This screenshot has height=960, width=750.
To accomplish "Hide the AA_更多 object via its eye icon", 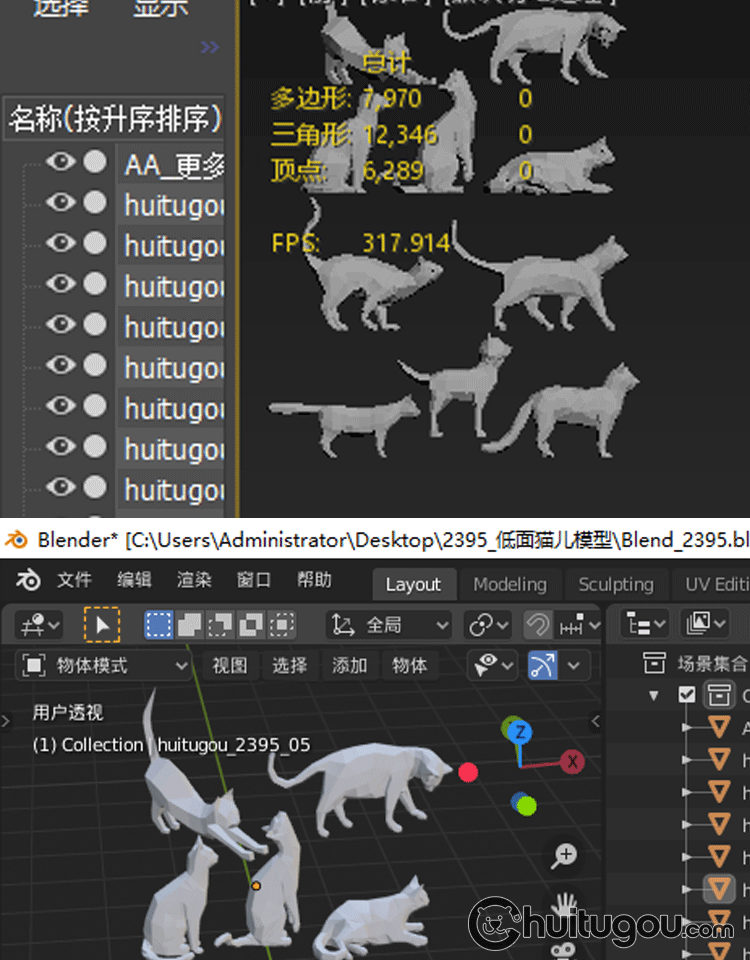I will (x=61, y=162).
